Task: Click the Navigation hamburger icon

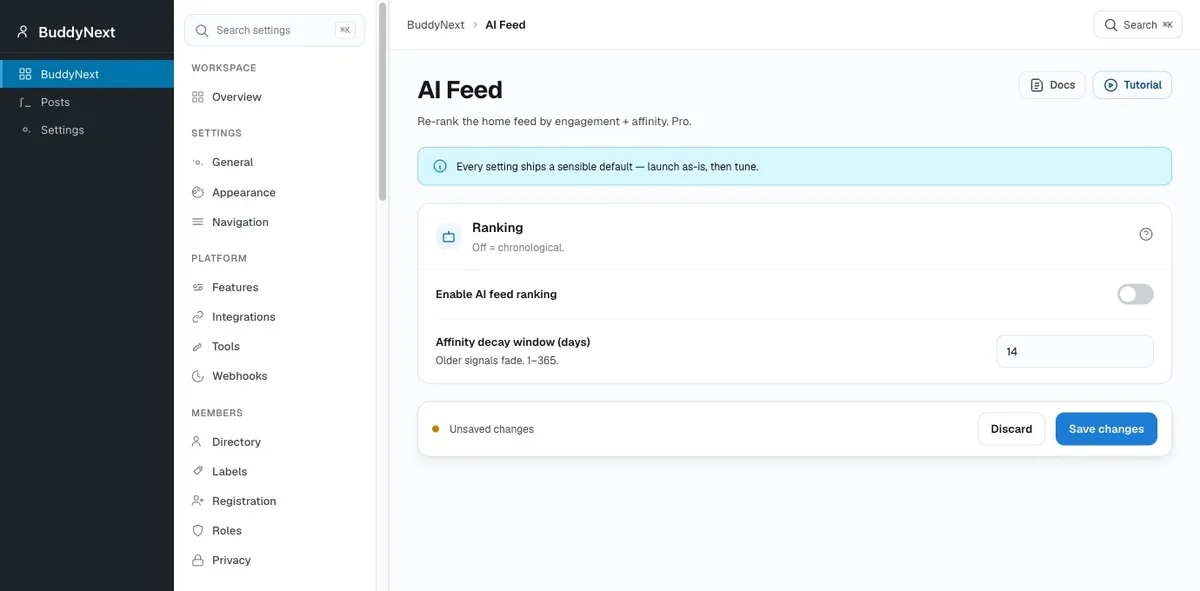Action: 198,222
